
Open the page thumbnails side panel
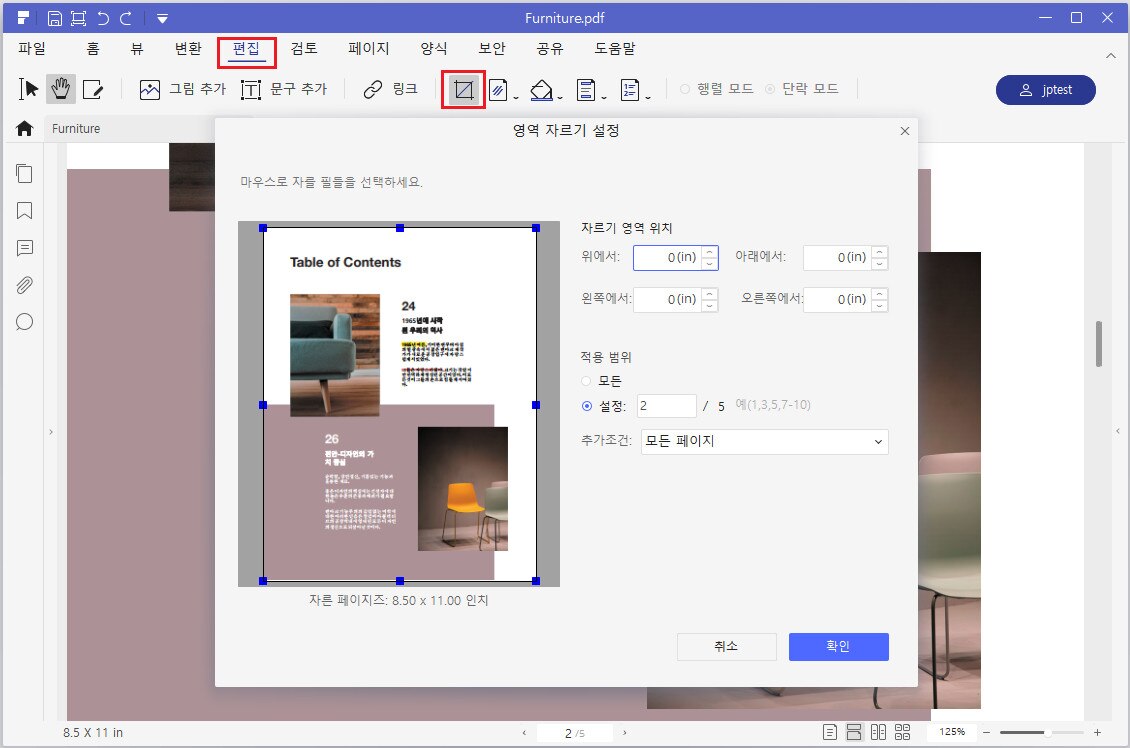pyautogui.click(x=25, y=174)
